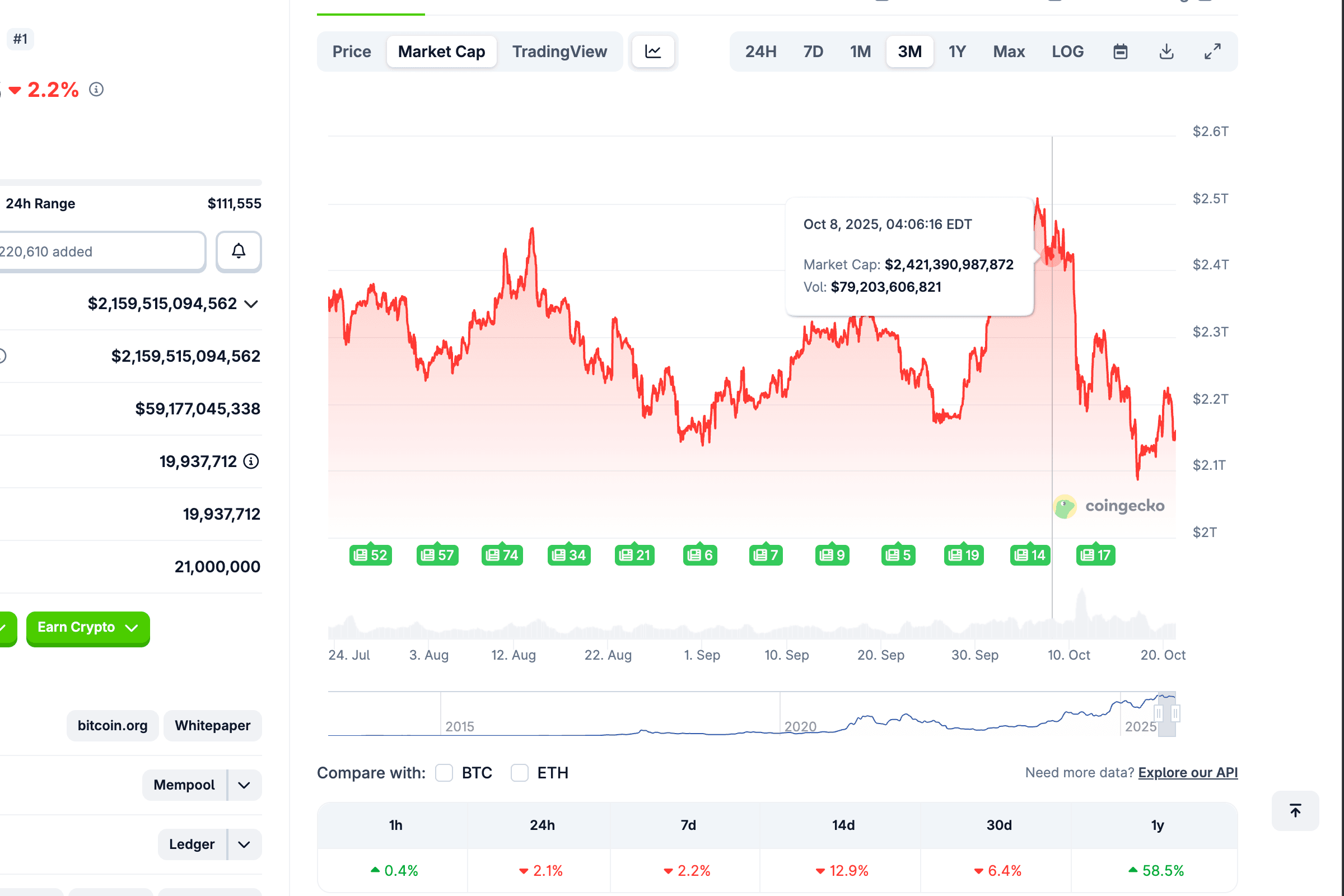Click the download chart data icon

pyautogui.click(x=1166, y=52)
